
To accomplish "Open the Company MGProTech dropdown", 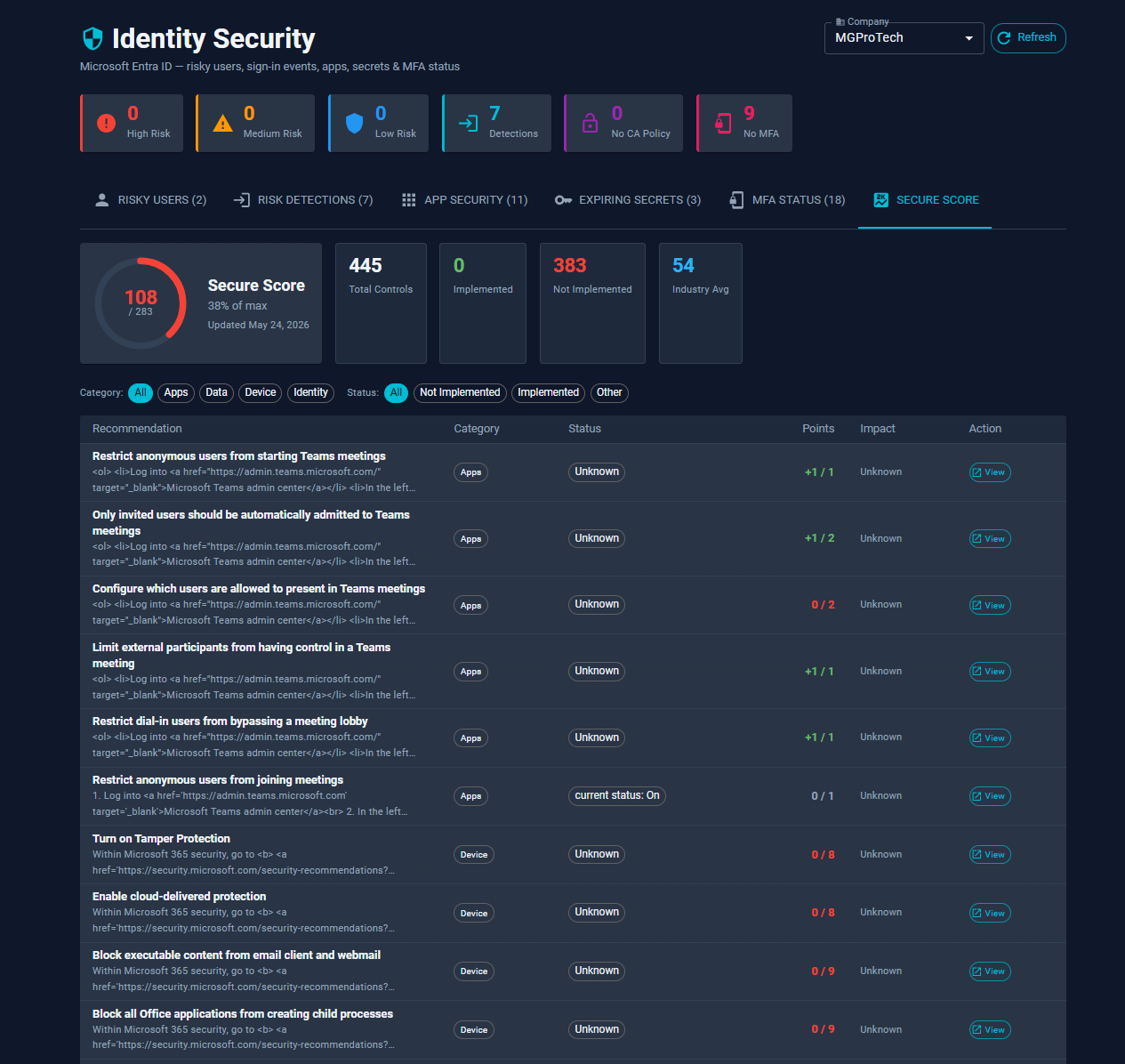I will click(904, 38).
